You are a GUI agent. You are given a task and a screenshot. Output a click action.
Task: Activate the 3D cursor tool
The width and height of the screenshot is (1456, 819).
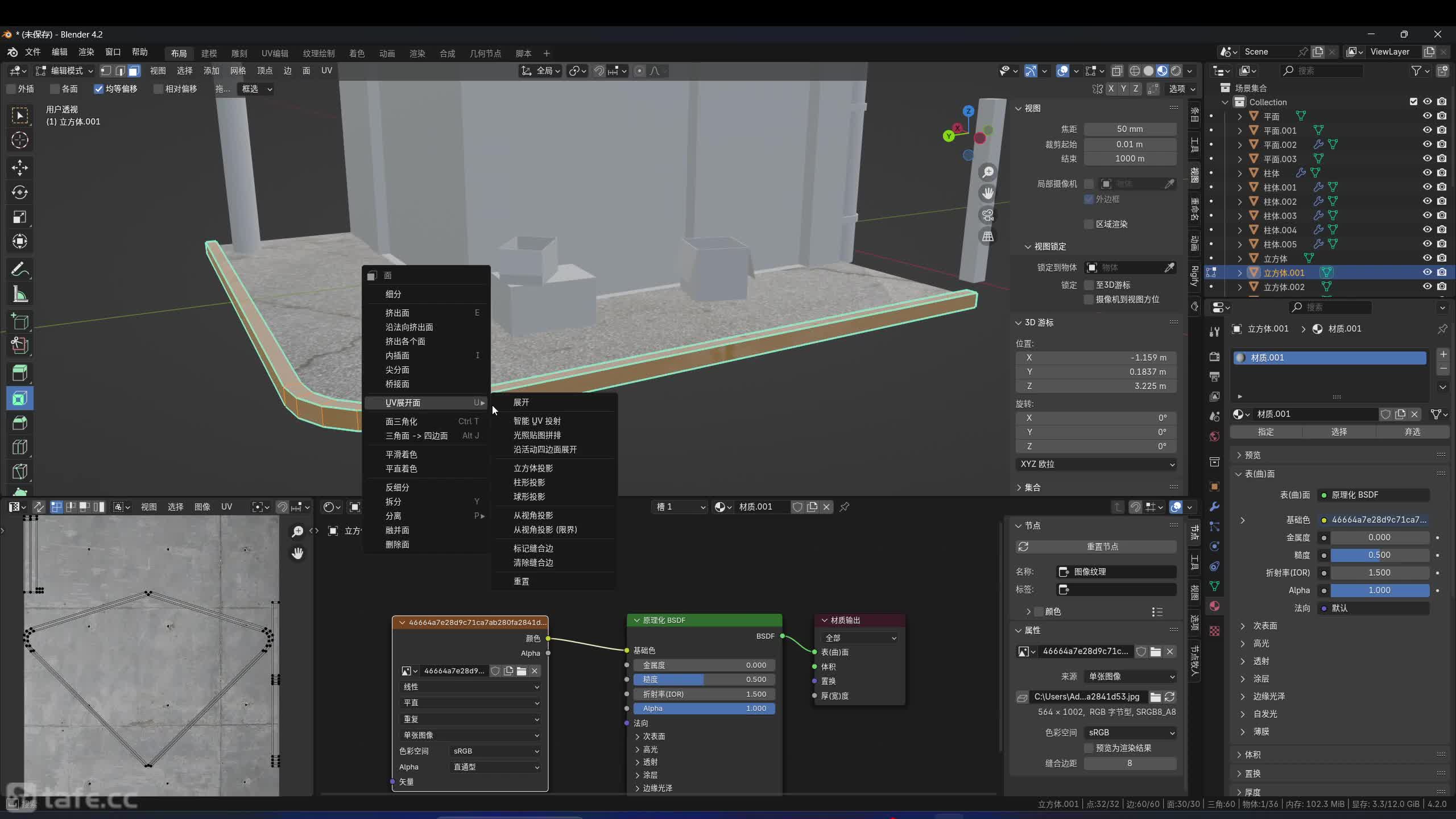20,140
